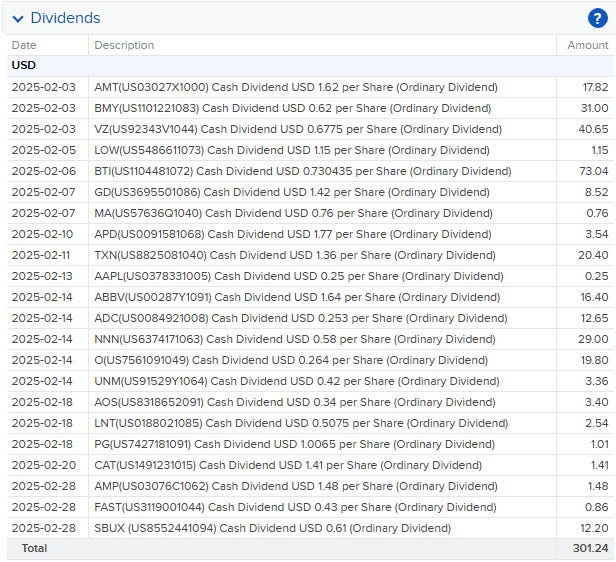Click the amount 12.20 for SBUX

594,529
